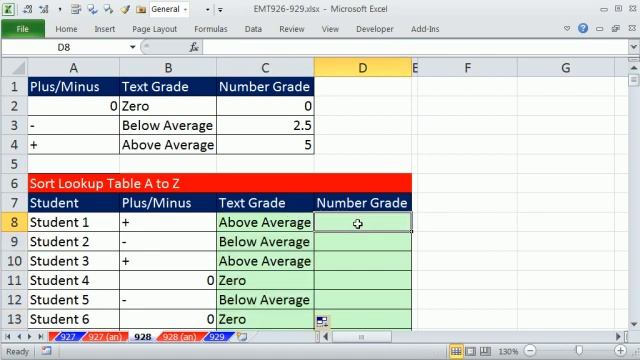
Task: Select the 'Student 4' cell
Action: coord(73,280)
